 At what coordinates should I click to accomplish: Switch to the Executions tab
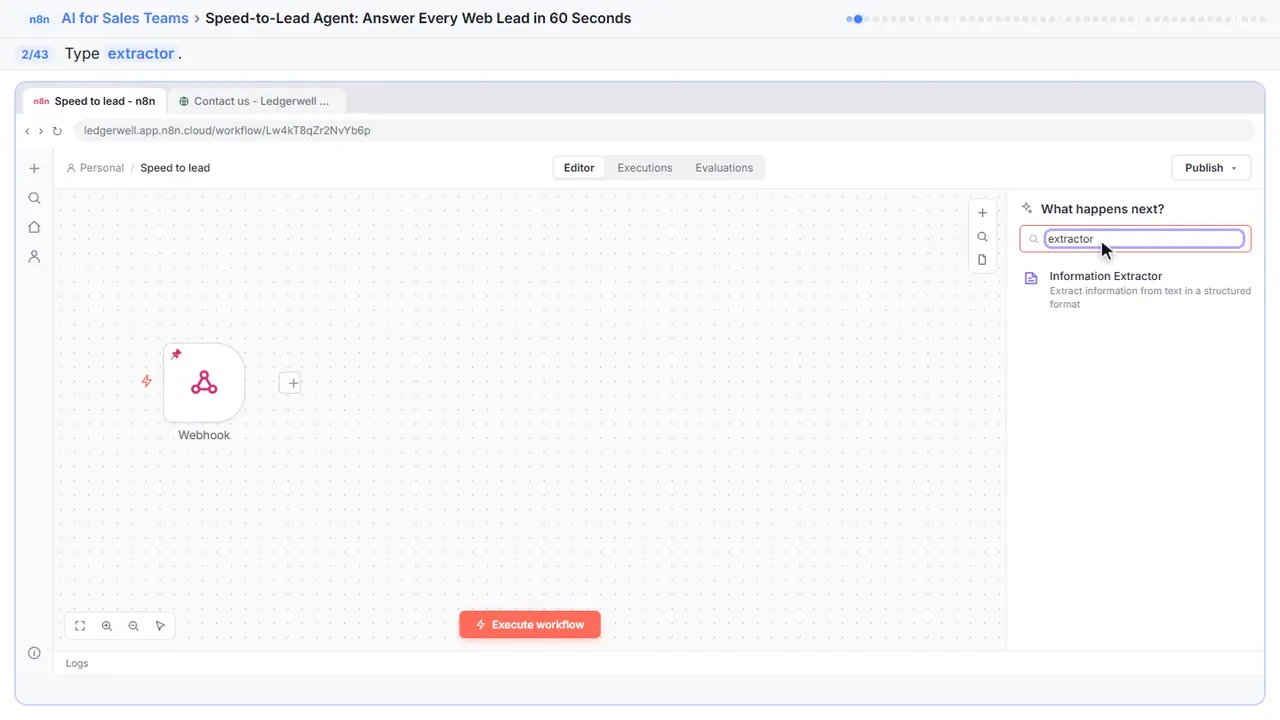pyautogui.click(x=645, y=168)
